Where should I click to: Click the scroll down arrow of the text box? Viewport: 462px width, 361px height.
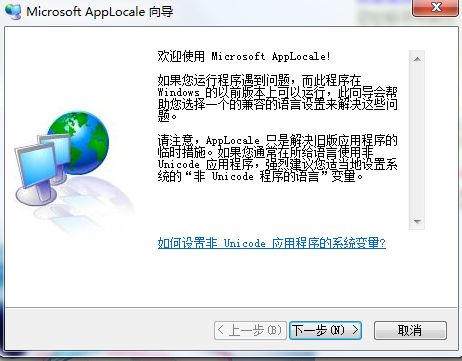click(x=417, y=221)
